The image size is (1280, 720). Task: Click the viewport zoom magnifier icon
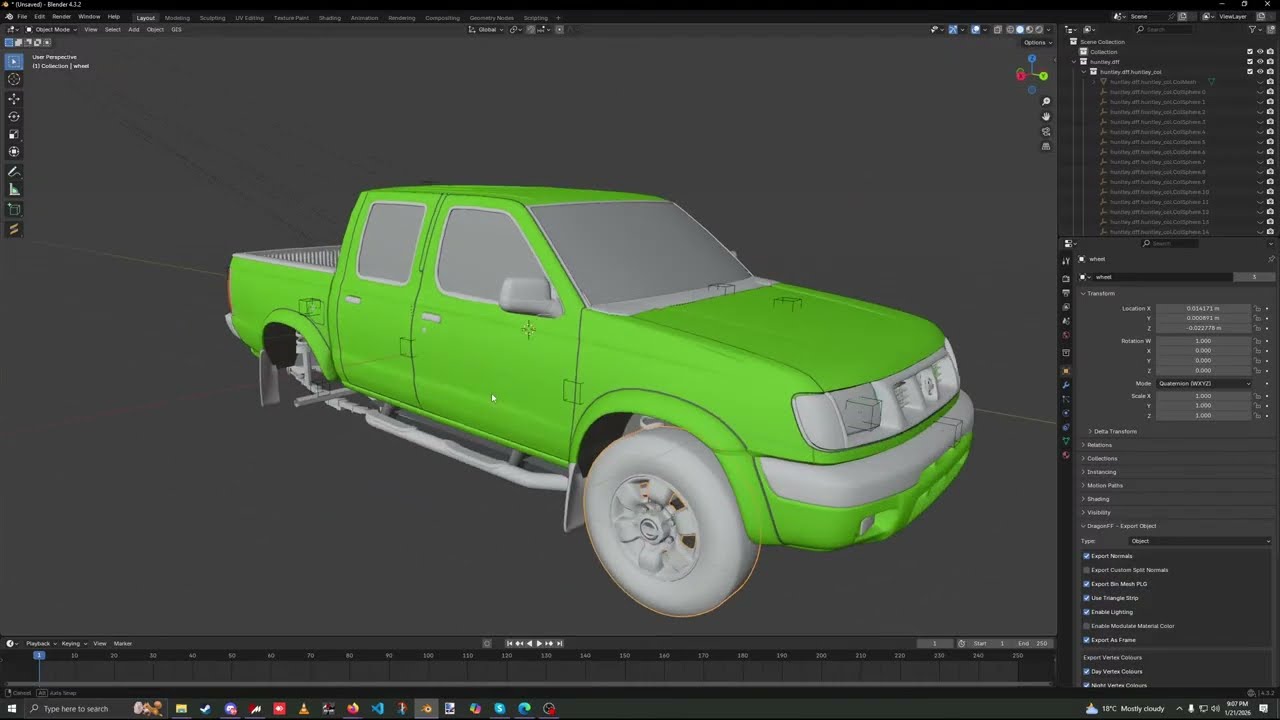coord(1046,102)
